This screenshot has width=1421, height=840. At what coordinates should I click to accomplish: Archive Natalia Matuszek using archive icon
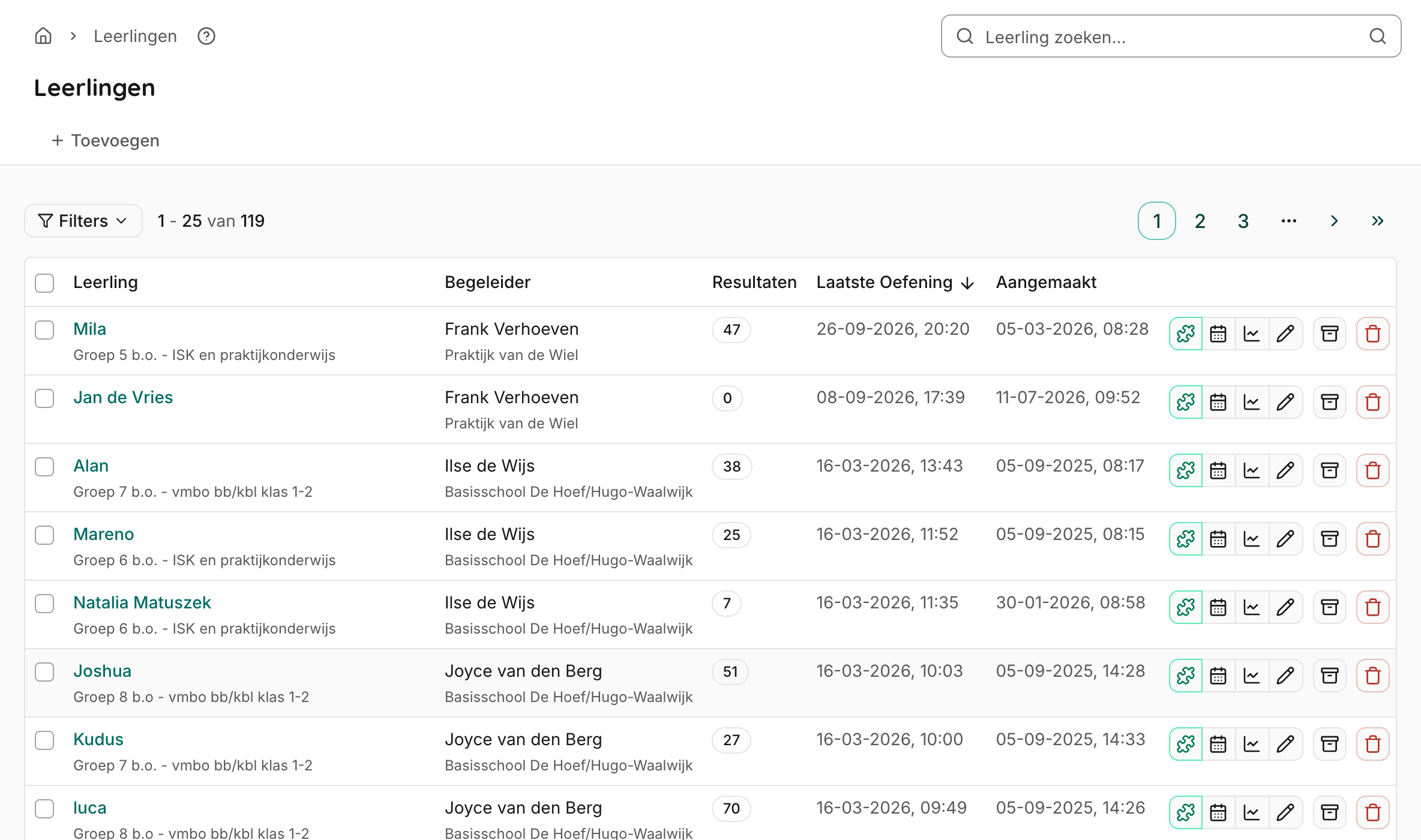[1330, 607]
